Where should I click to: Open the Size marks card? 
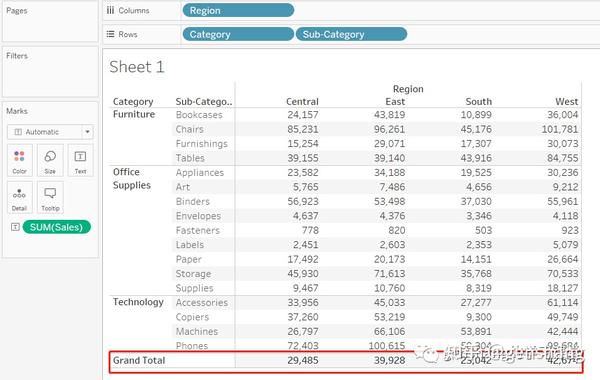click(x=50, y=160)
